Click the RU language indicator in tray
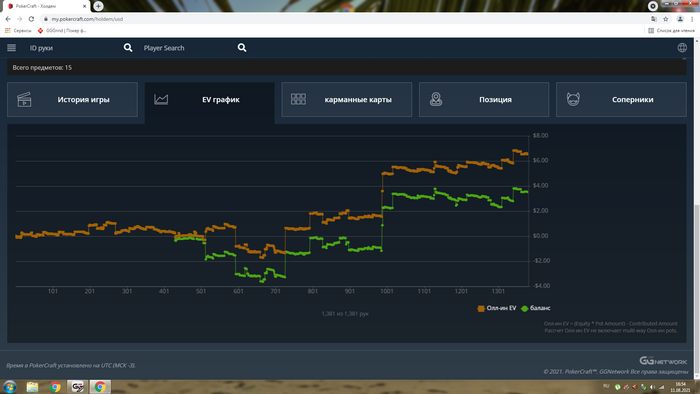Viewport: 700px width, 394px height. coord(606,386)
